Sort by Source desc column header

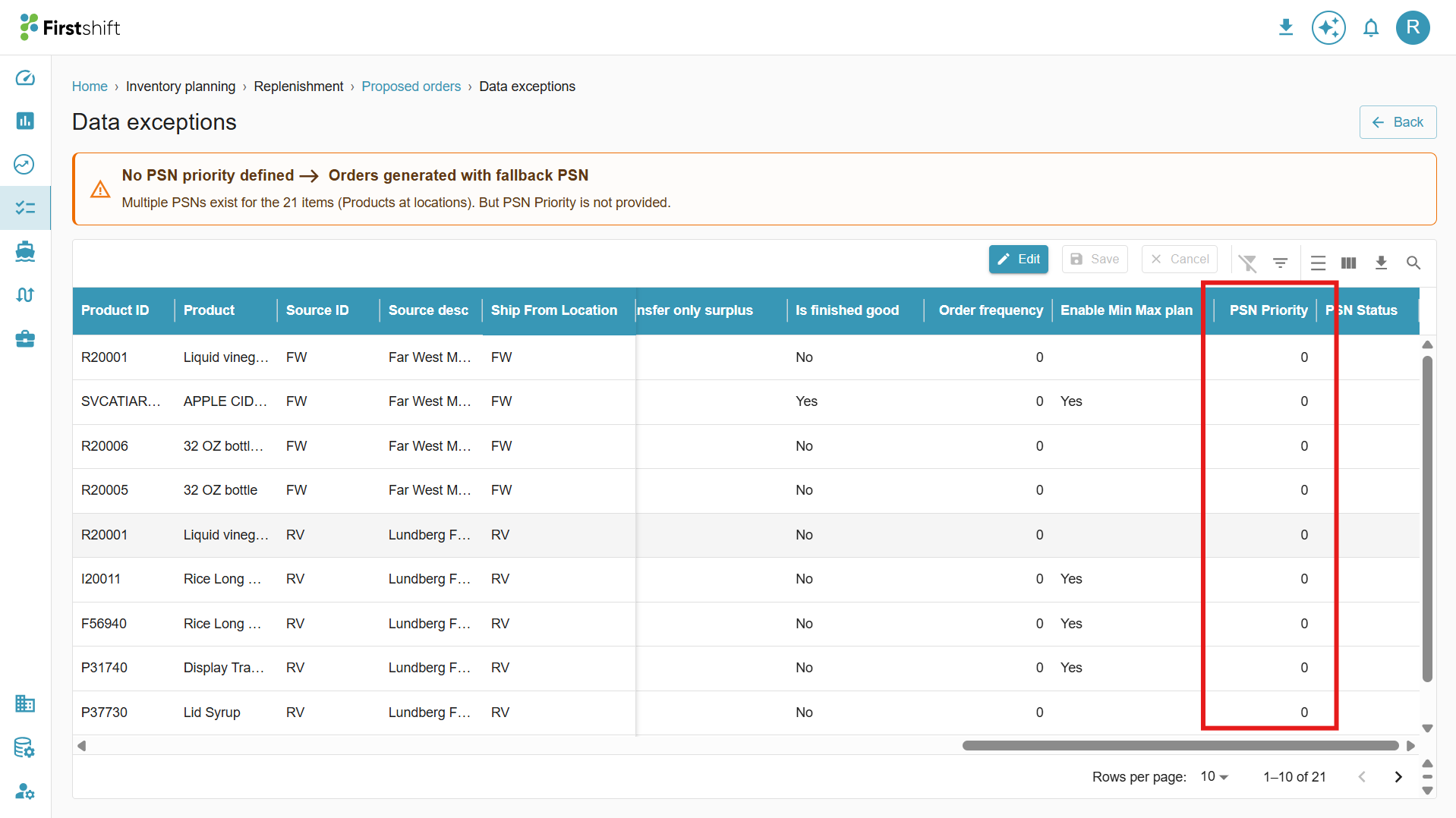[428, 310]
